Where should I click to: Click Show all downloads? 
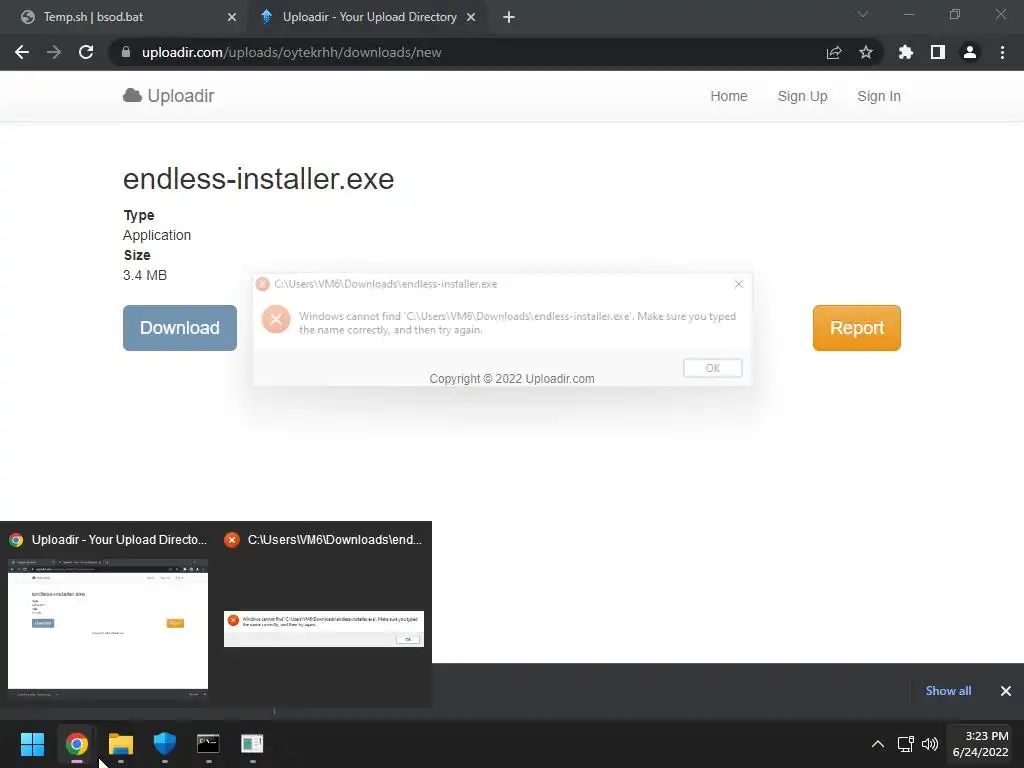[948, 690]
